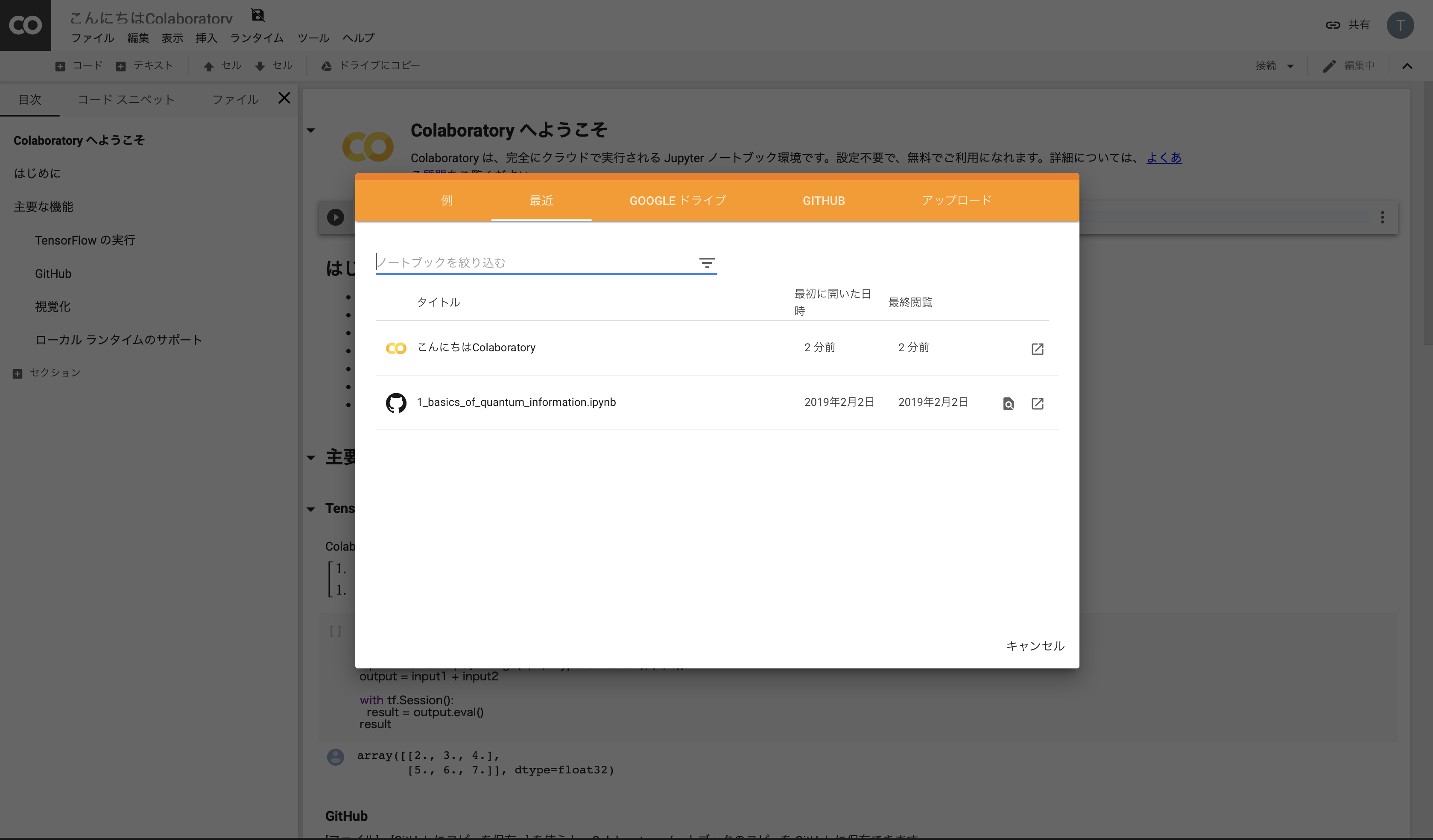Expand the 接続 connect dropdown arrow
This screenshot has width=1433, height=840.
(1290, 66)
